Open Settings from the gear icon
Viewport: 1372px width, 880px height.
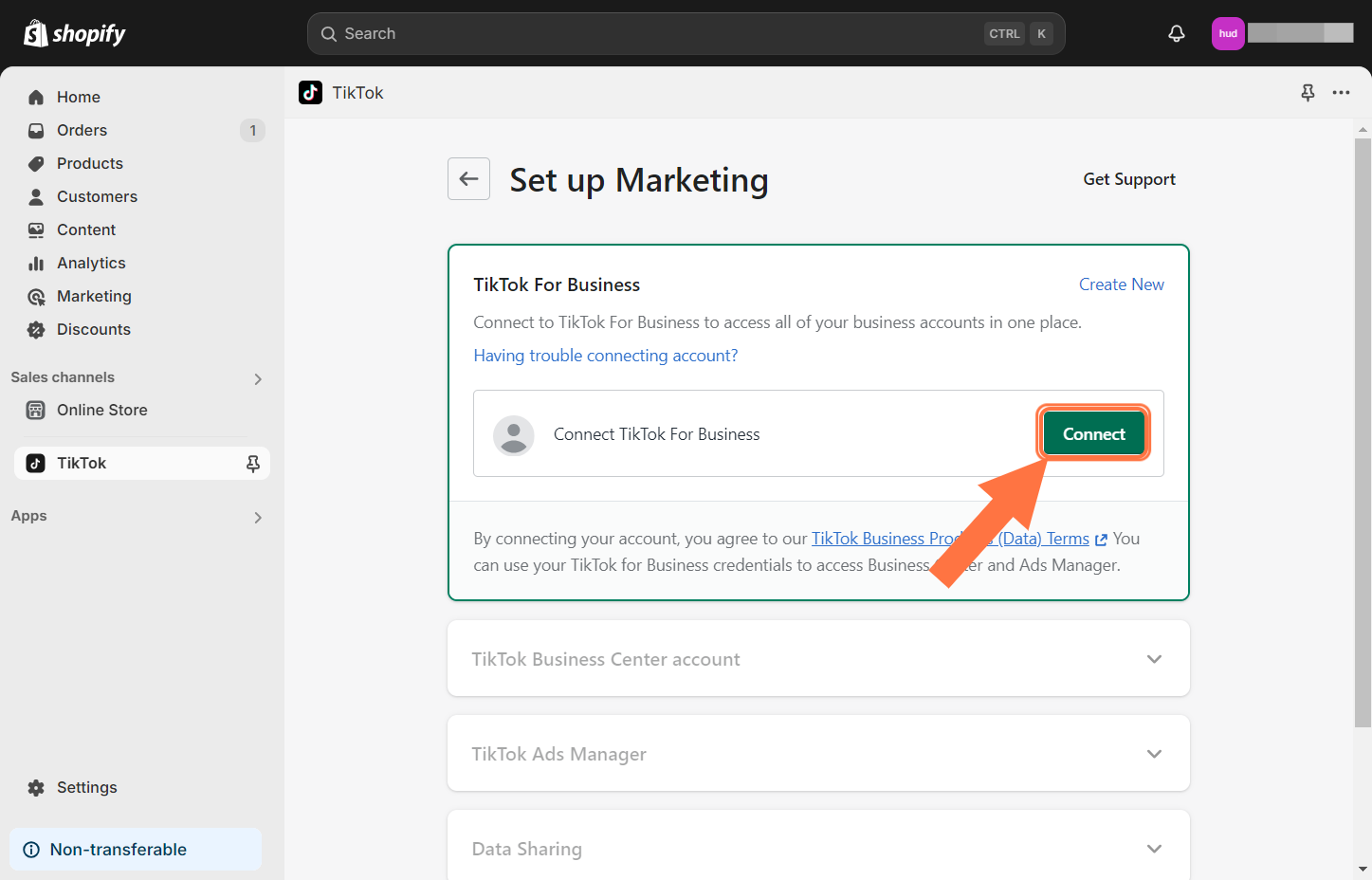point(36,788)
